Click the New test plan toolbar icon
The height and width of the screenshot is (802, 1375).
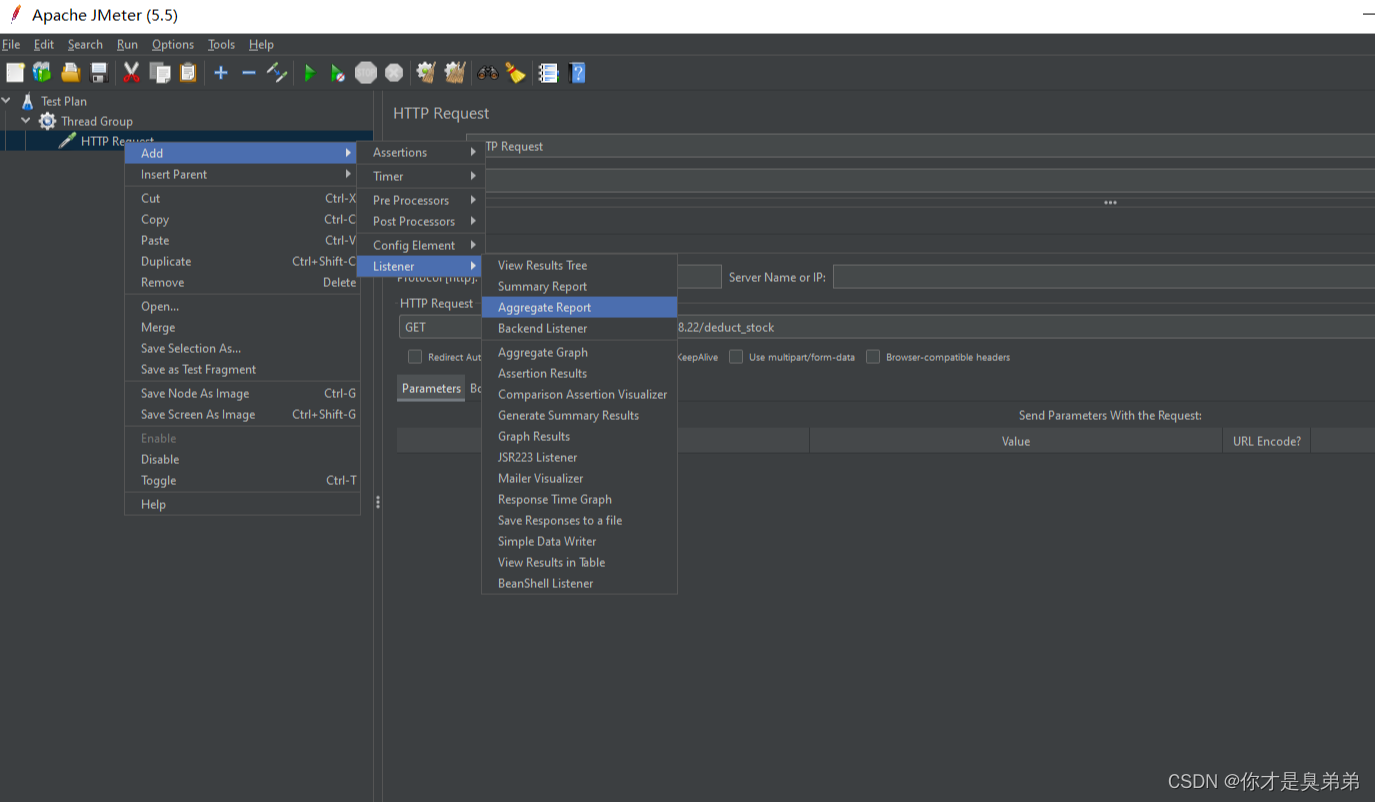[15, 72]
